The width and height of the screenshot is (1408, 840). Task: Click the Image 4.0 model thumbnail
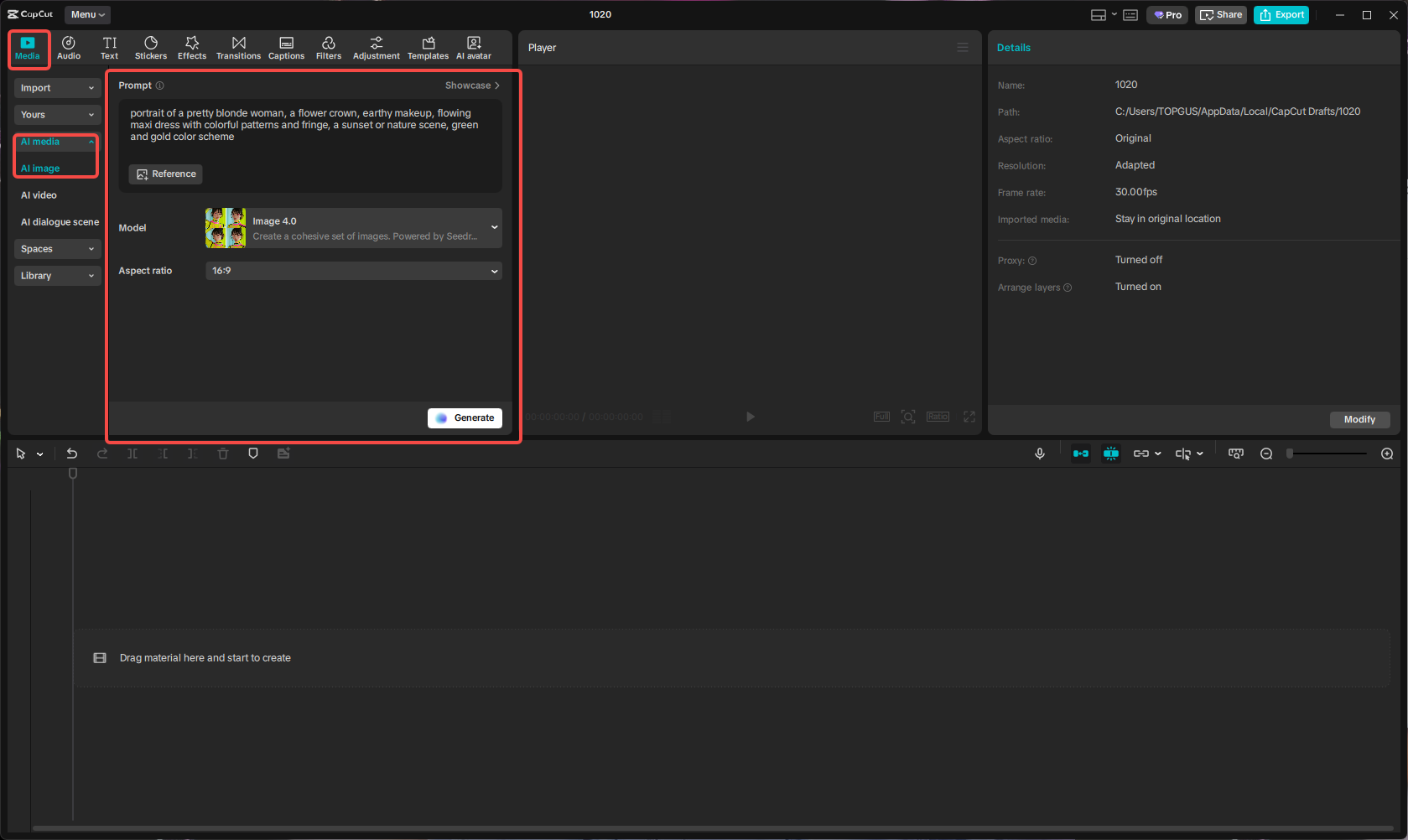tap(226, 228)
